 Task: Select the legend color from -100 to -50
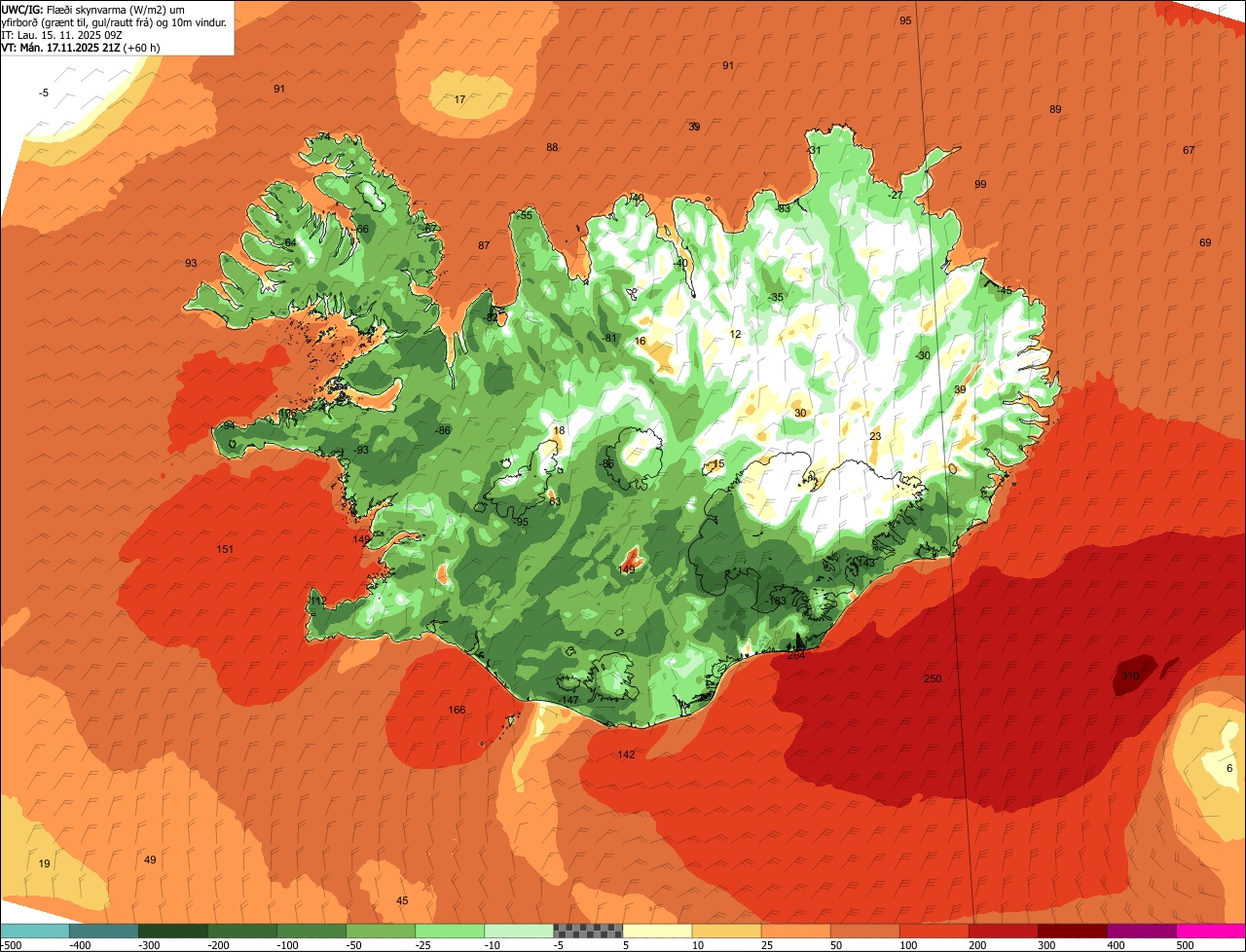tap(311, 931)
